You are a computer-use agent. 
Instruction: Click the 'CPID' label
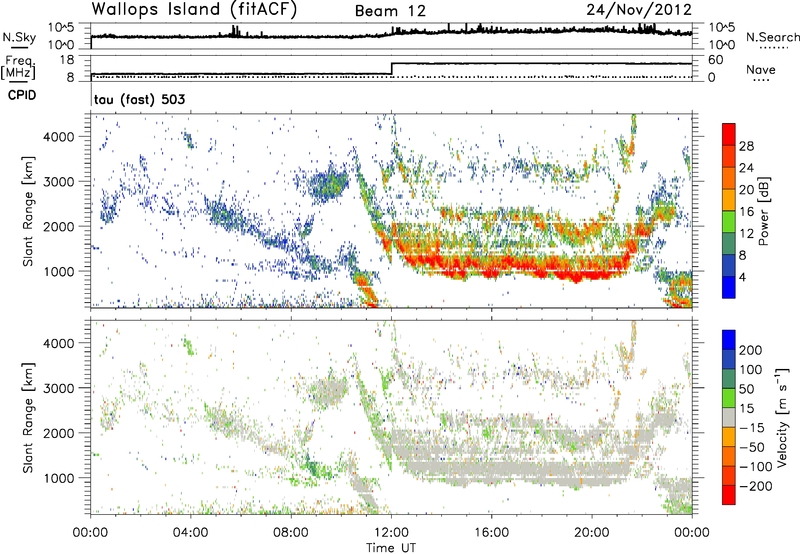coord(22,95)
